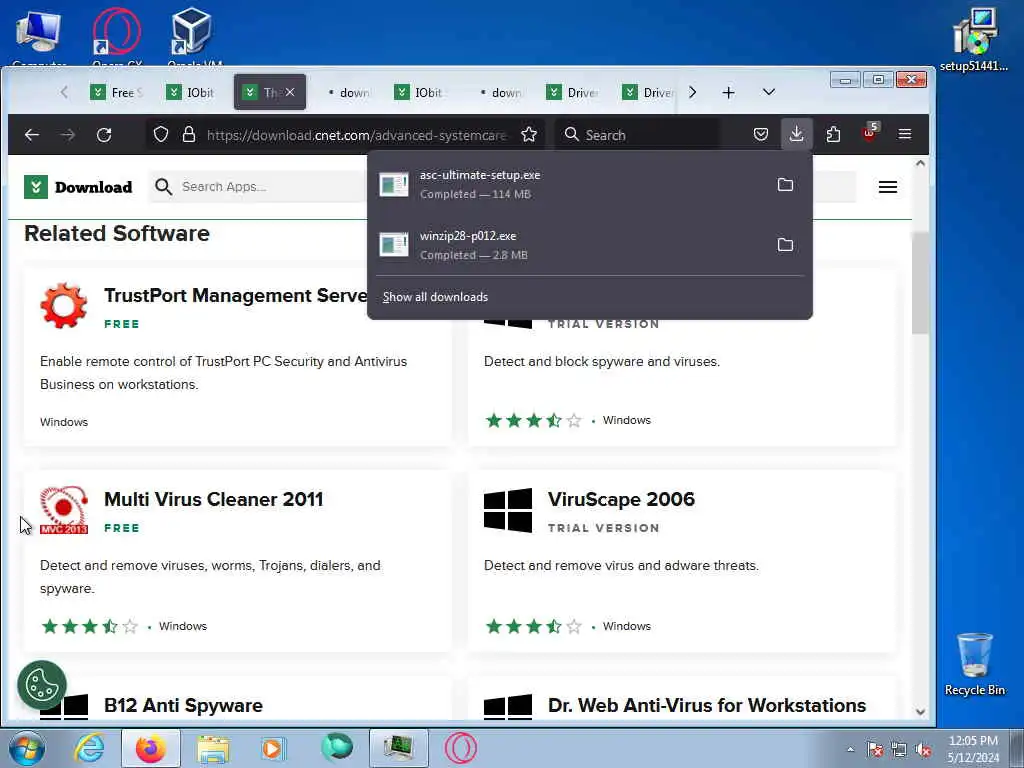Toggle the downloads toolbar button
The image size is (1024, 768).
pos(797,135)
